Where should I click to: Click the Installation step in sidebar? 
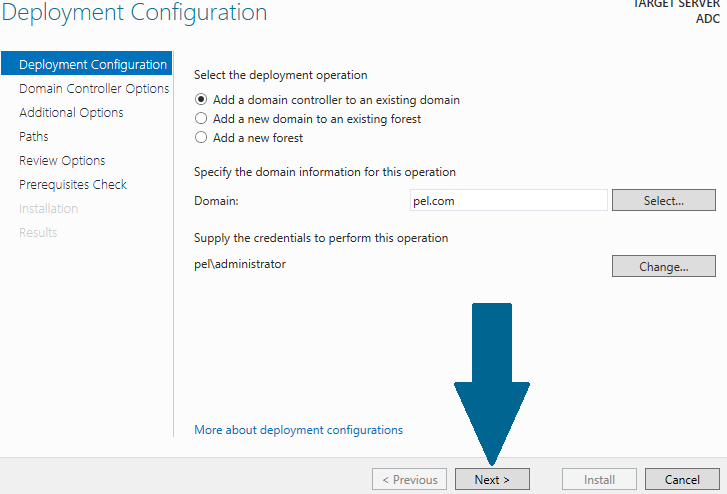click(48, 209)
